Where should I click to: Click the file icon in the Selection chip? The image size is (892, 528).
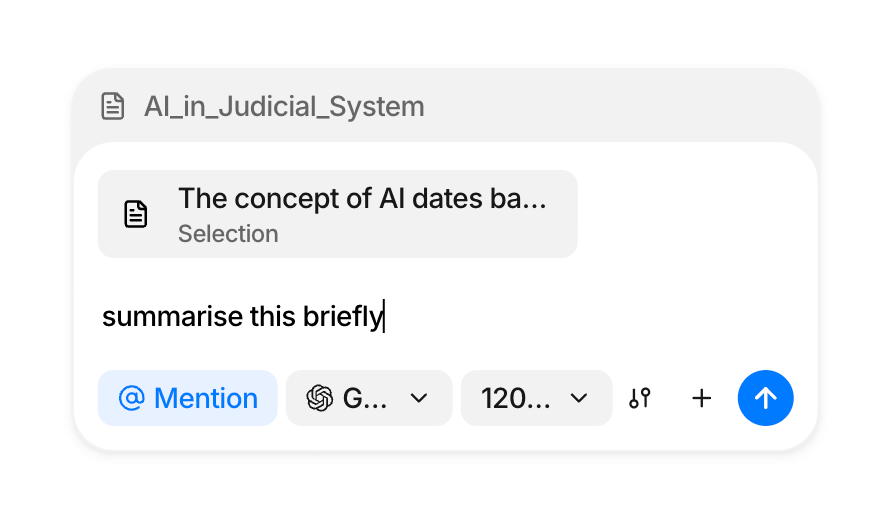pyautogui.click(x=136, y=214)
